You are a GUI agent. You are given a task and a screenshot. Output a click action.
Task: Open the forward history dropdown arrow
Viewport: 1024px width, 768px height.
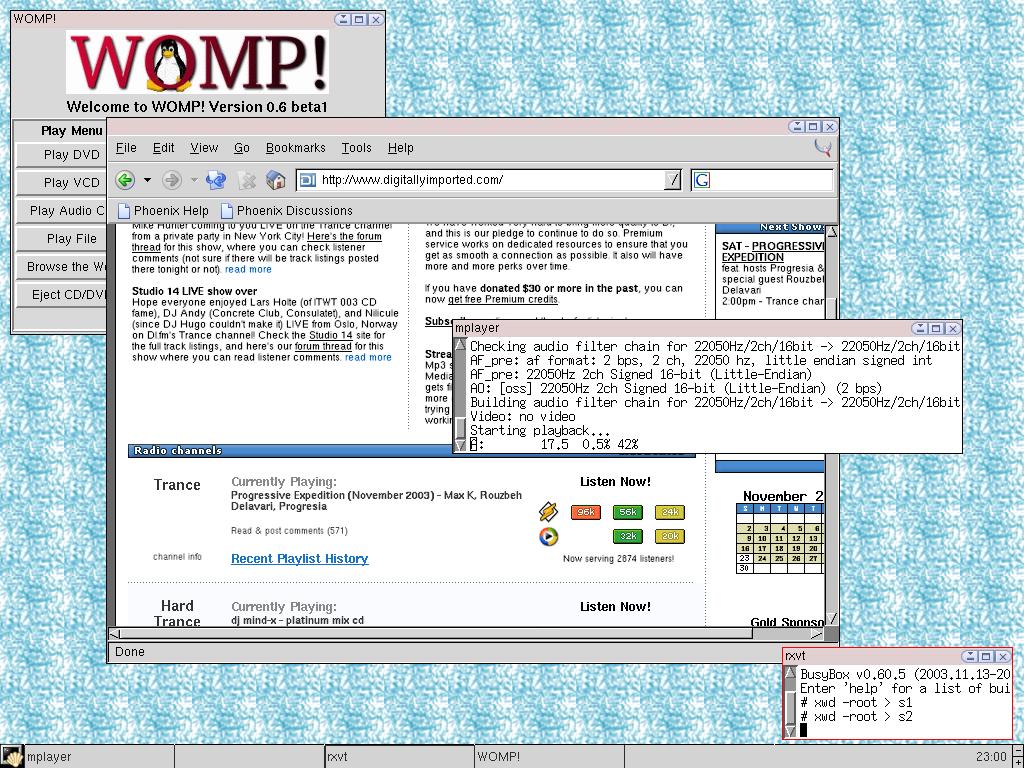coord(194,180)
